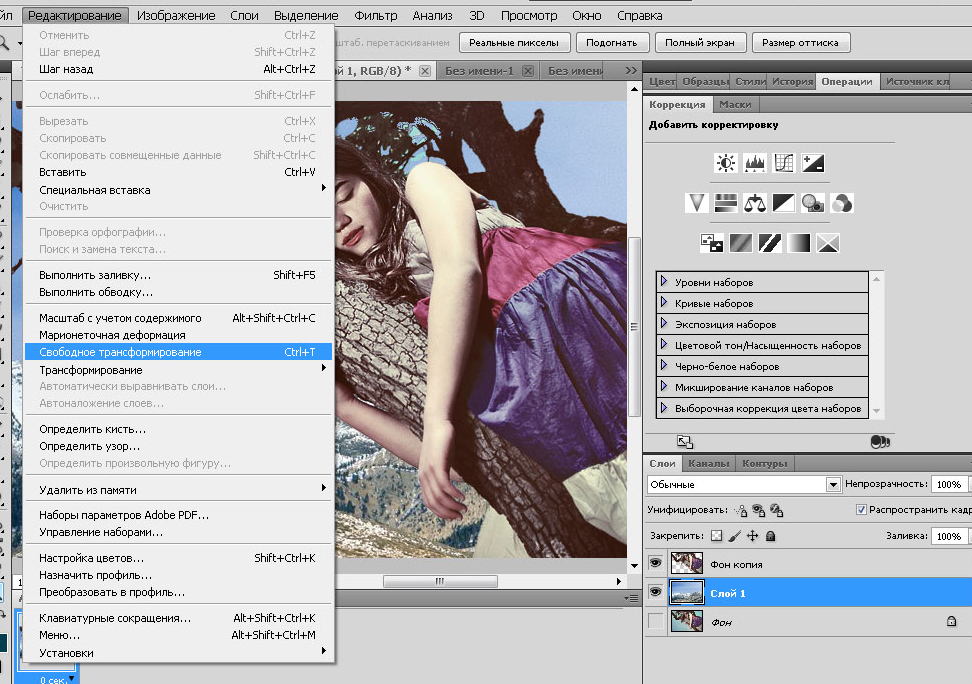Add a Gradient Map adjustment icon
The image size is (972, 684).
pyautogui.click(x=798, y=242)
